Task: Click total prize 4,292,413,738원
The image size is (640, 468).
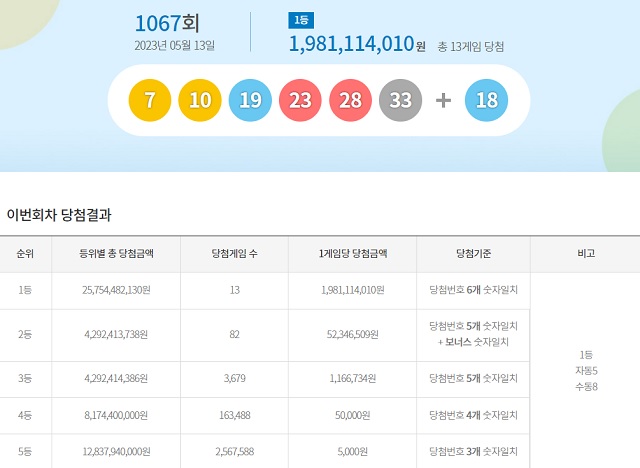Action: [x=116, y=335]
